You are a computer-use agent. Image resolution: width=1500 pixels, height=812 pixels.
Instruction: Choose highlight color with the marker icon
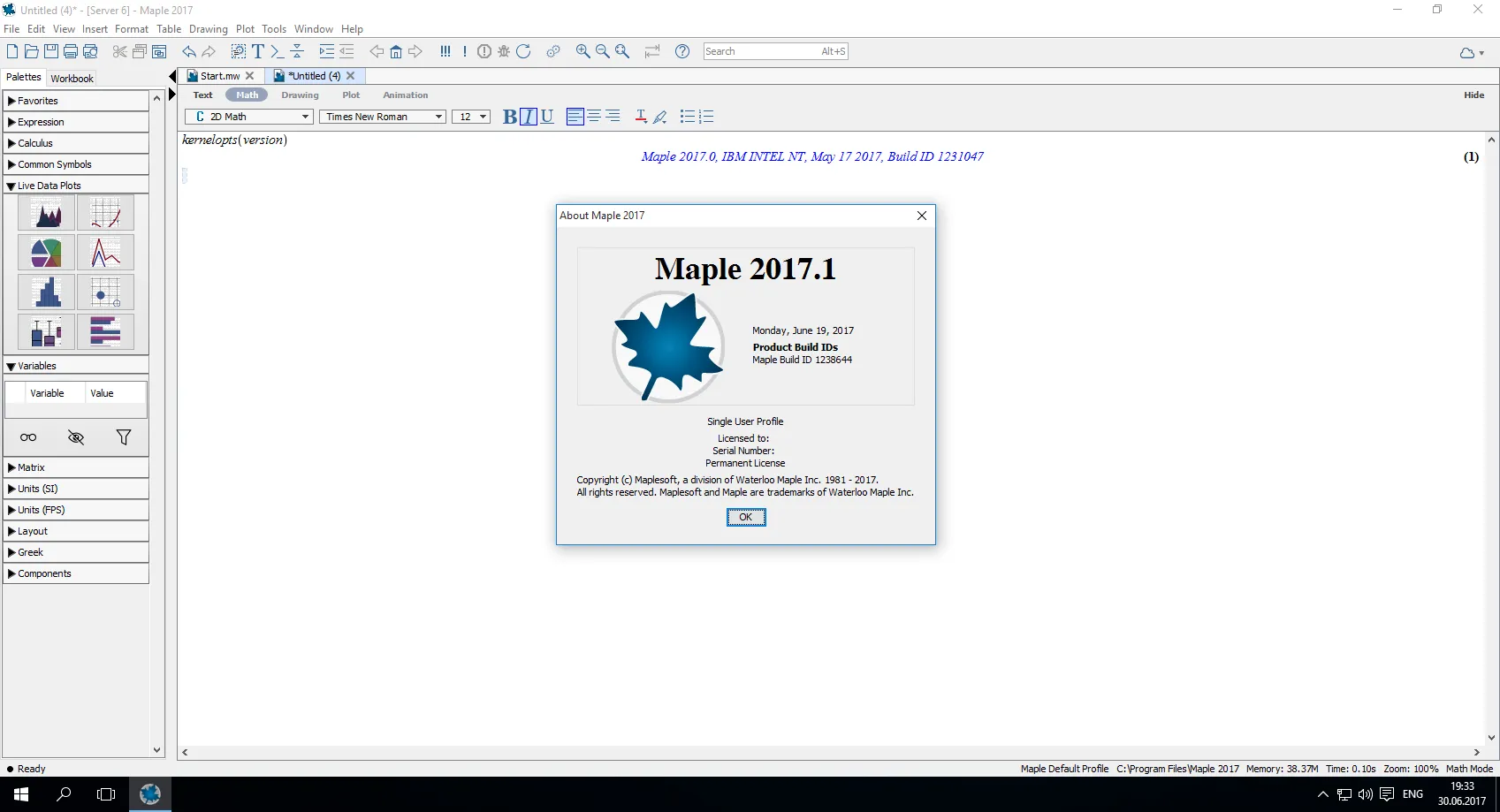(659, 117)
